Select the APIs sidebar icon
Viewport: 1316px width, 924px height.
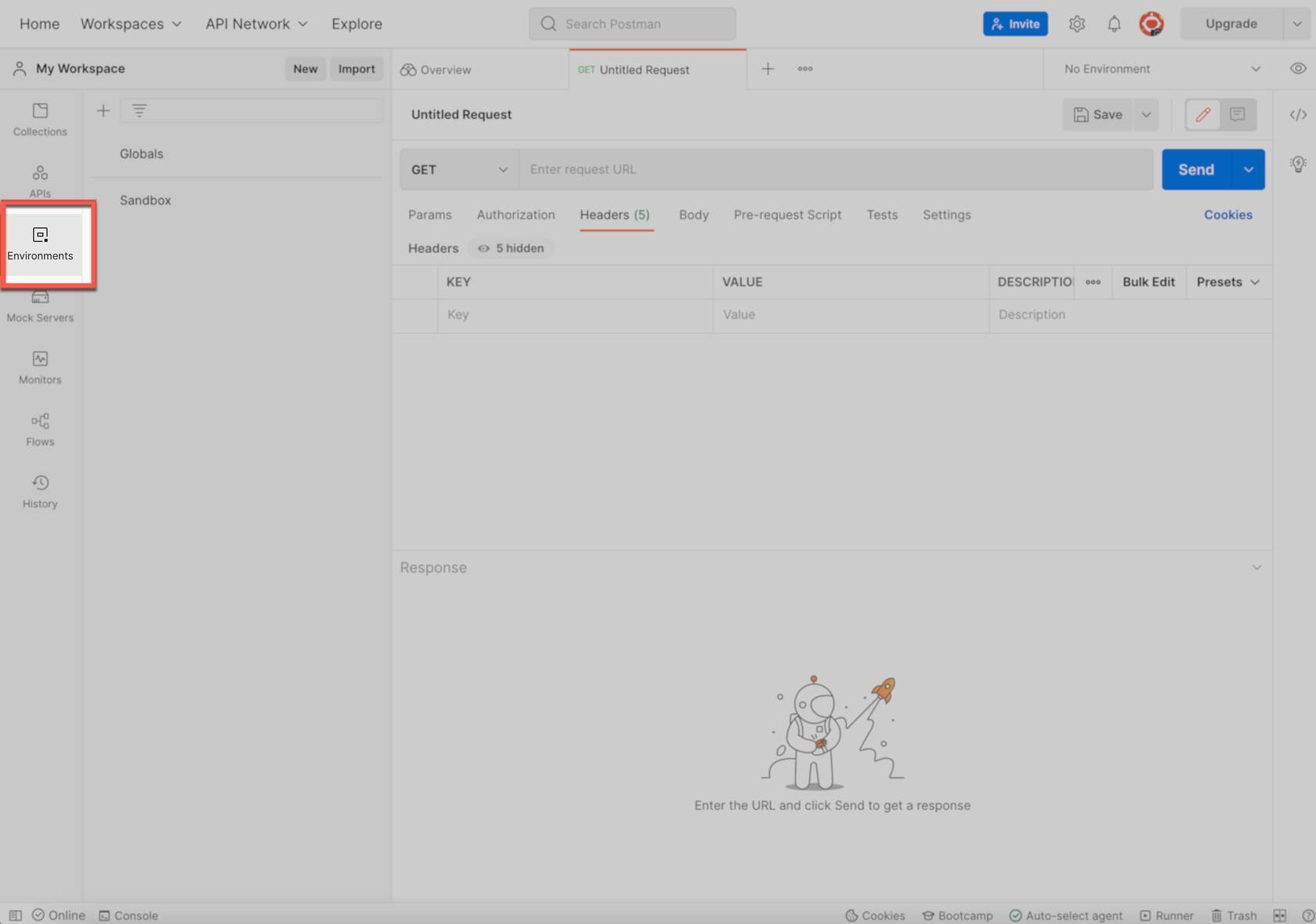point(39,179)
